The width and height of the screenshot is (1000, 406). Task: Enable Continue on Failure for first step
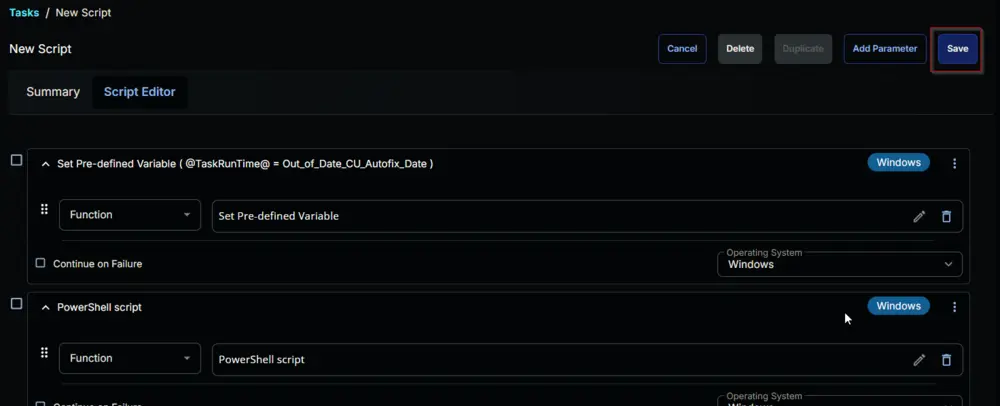[x=40, y=263]
